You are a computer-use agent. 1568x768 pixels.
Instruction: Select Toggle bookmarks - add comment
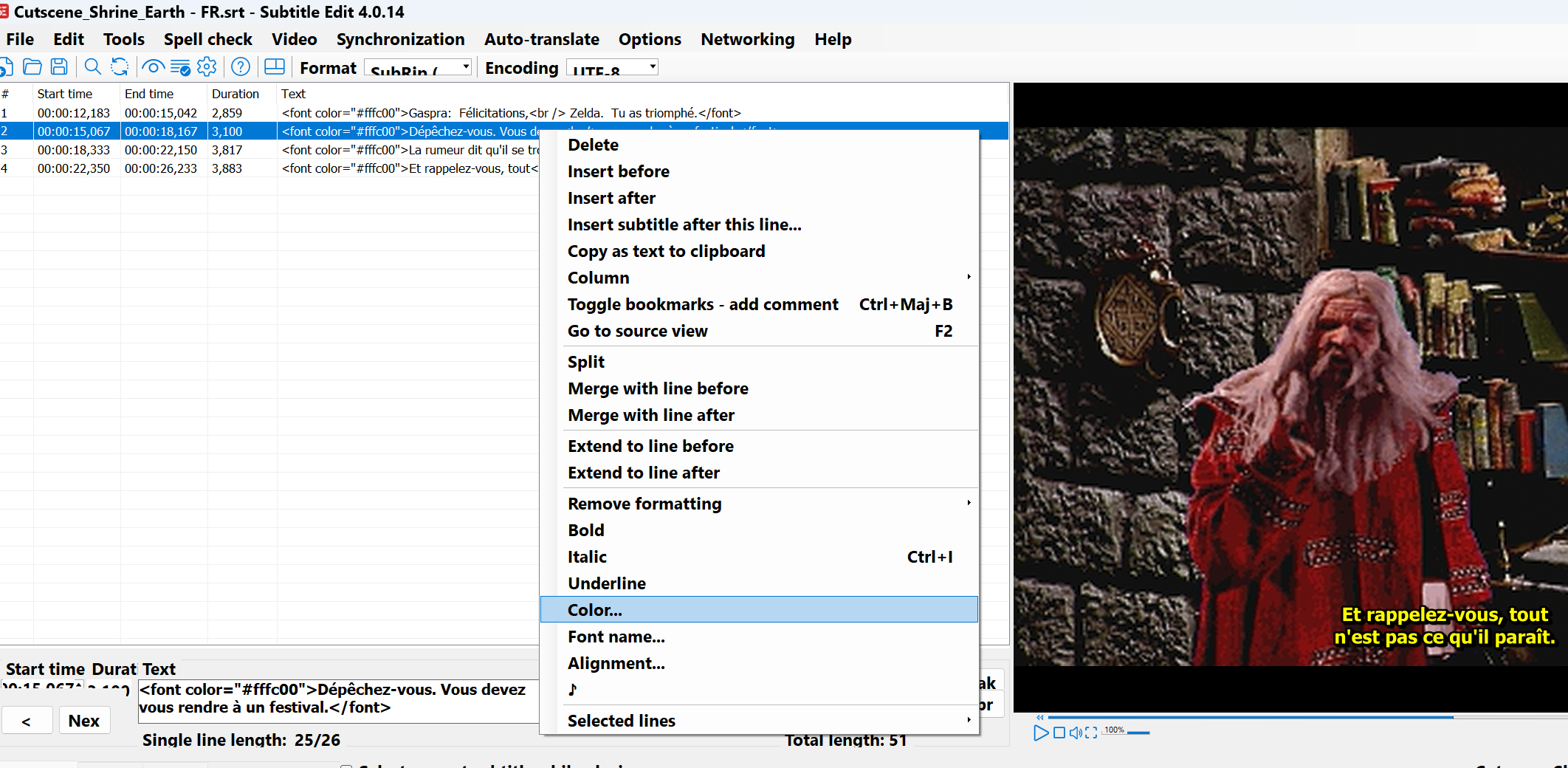[759, 304]
